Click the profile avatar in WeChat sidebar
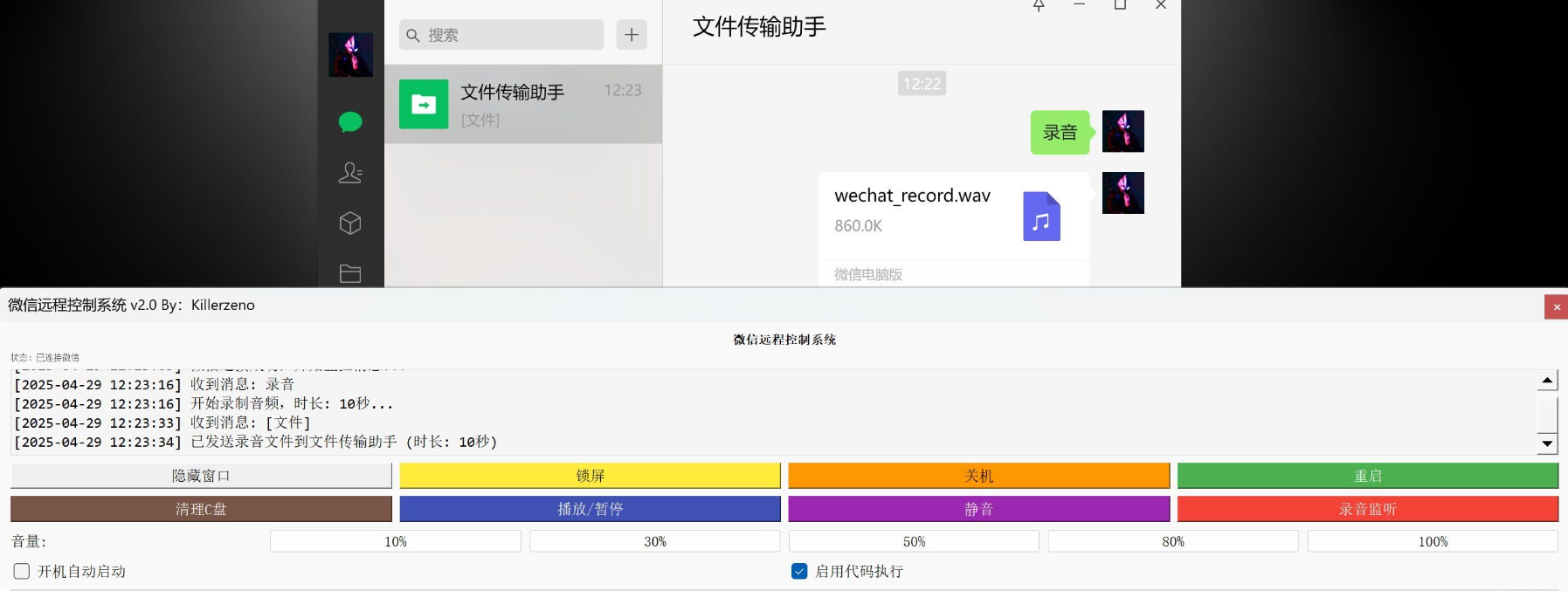Image resolution: width=1568 pixels, height=591 pixels. (x=350, y=55)
